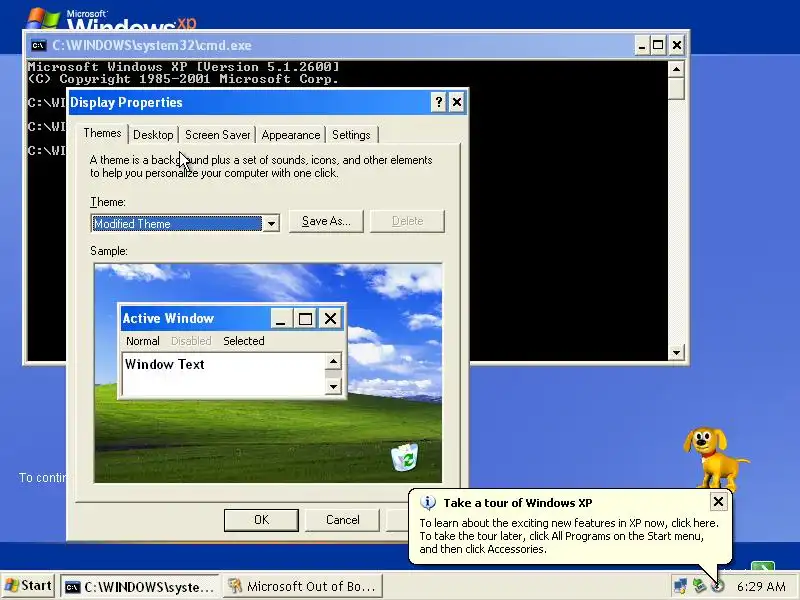
Task: Switch to the Themes tab
Action: coord(103,133)
